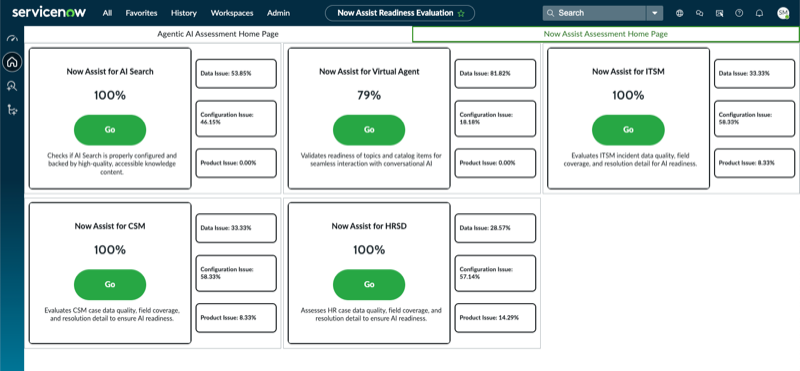
Task: Open the AI search magnifier sidebar icon
Action: 12,86
